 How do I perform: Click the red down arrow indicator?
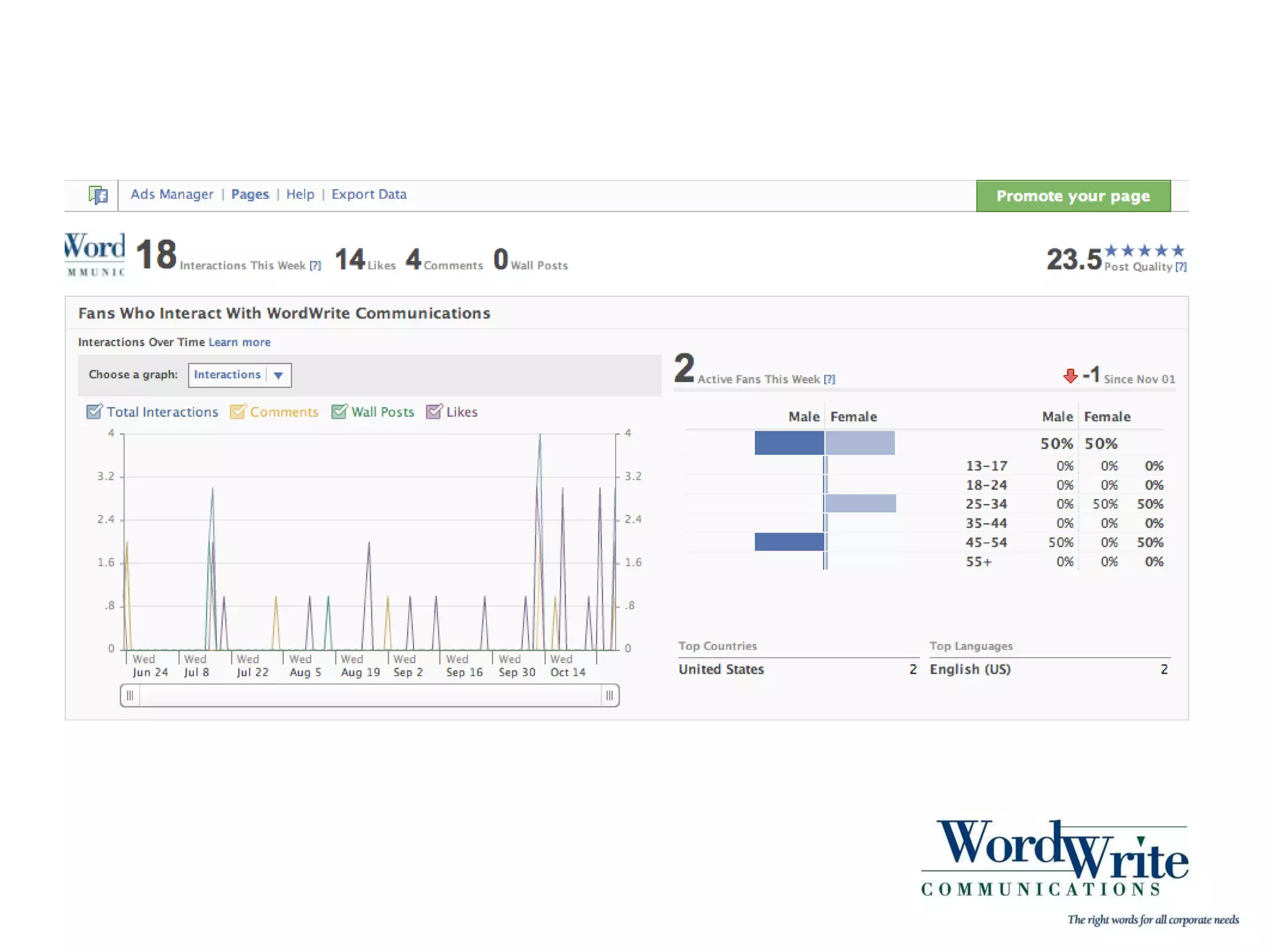(x=1070, y=376)
